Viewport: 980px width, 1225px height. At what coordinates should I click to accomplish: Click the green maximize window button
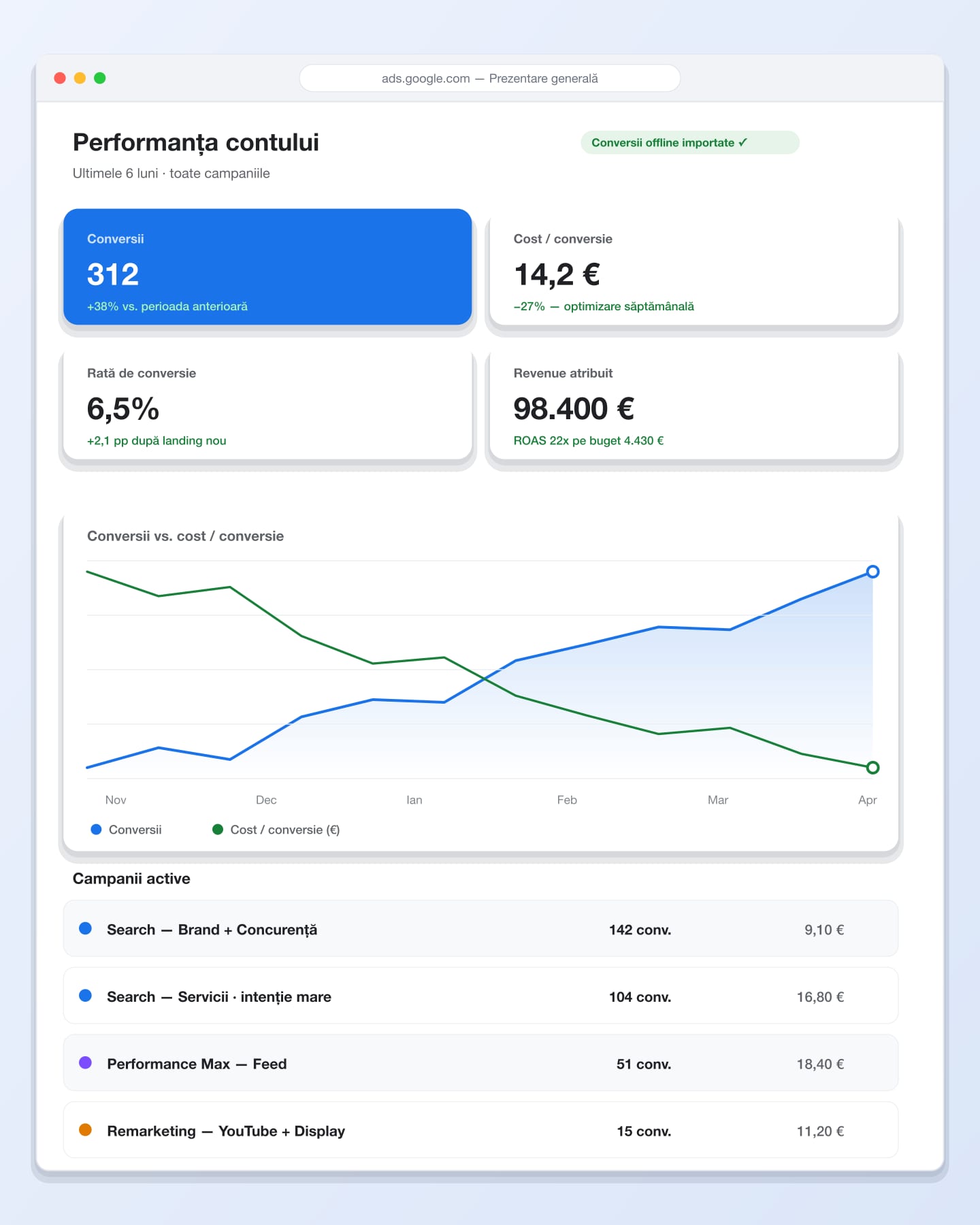click(x=100, y=78)
